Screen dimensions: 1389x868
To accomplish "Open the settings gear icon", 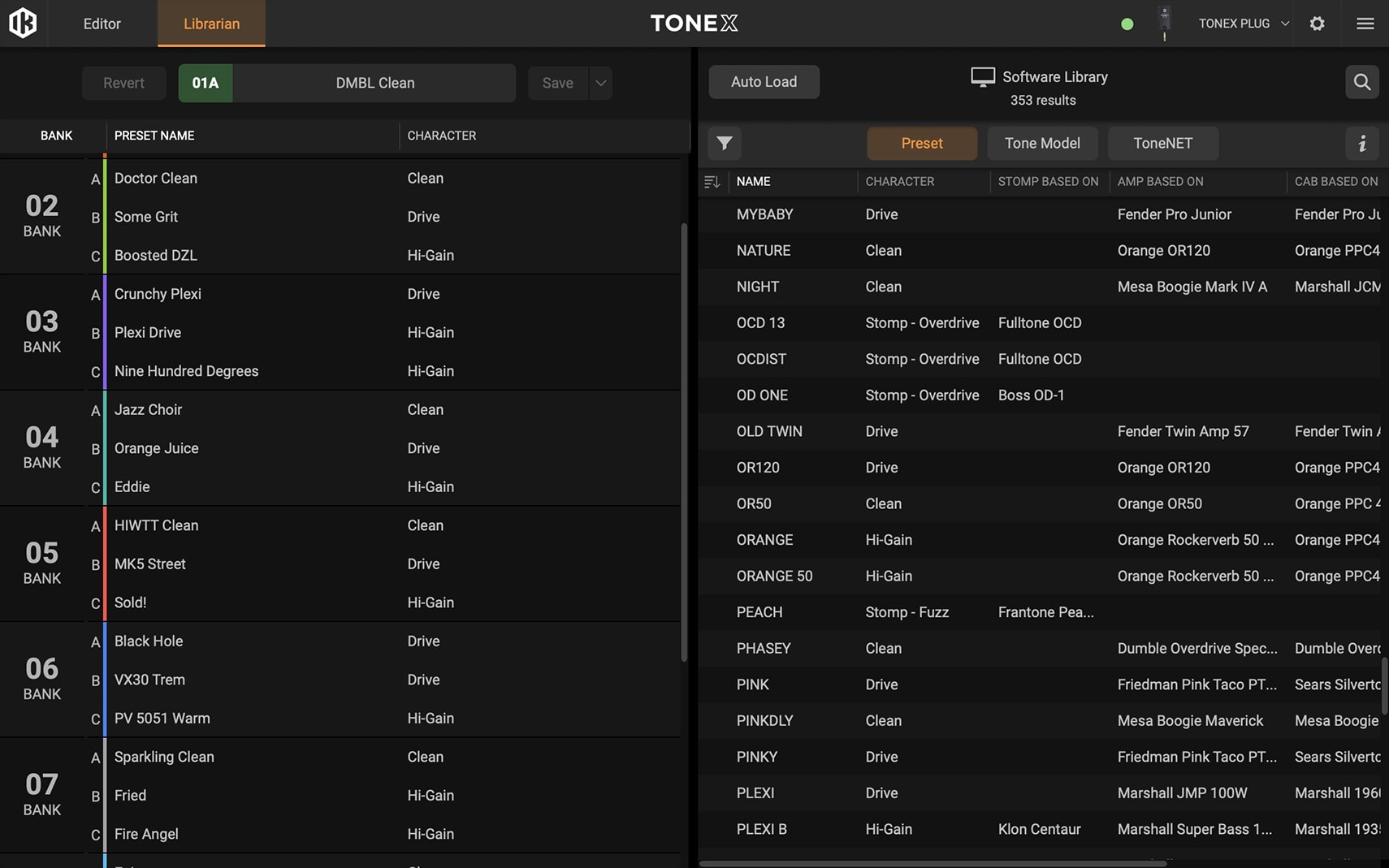I will click(x=1317, y=24).
